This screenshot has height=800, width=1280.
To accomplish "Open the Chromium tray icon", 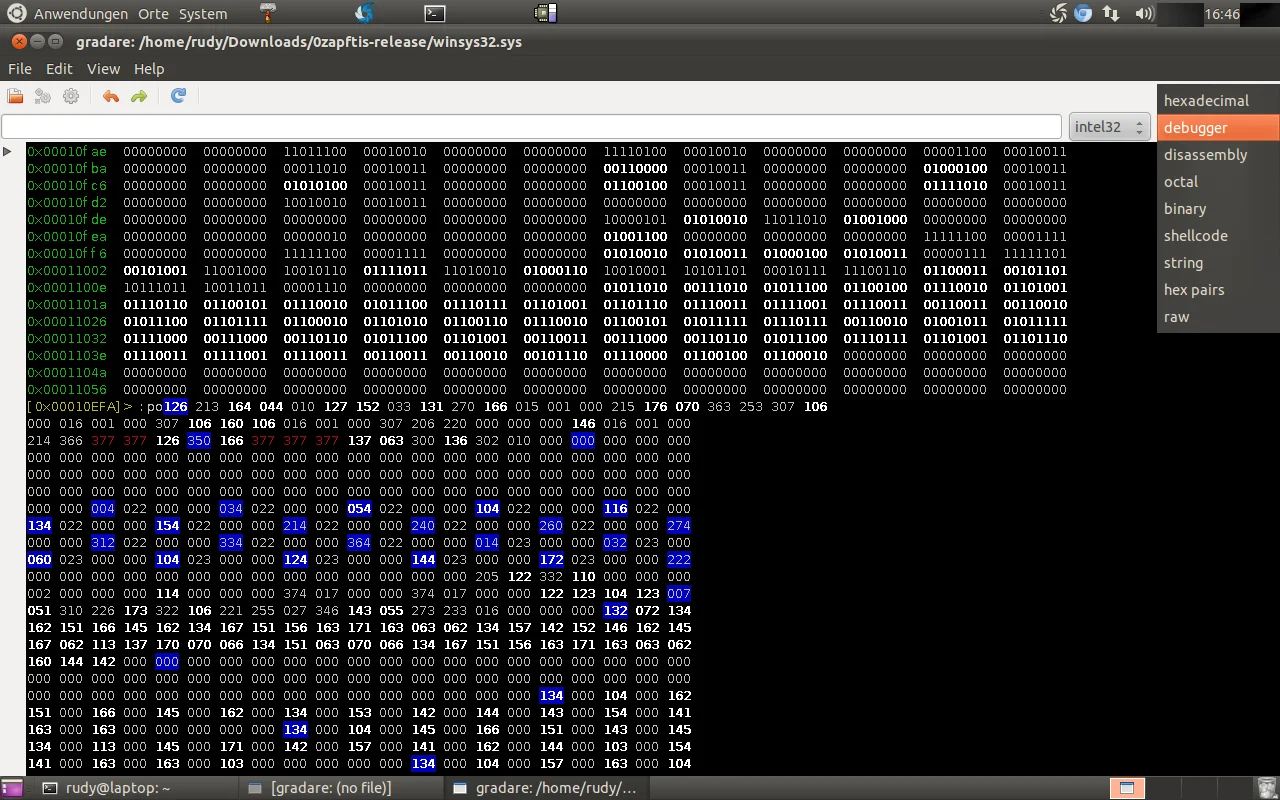I will 1083,13.
